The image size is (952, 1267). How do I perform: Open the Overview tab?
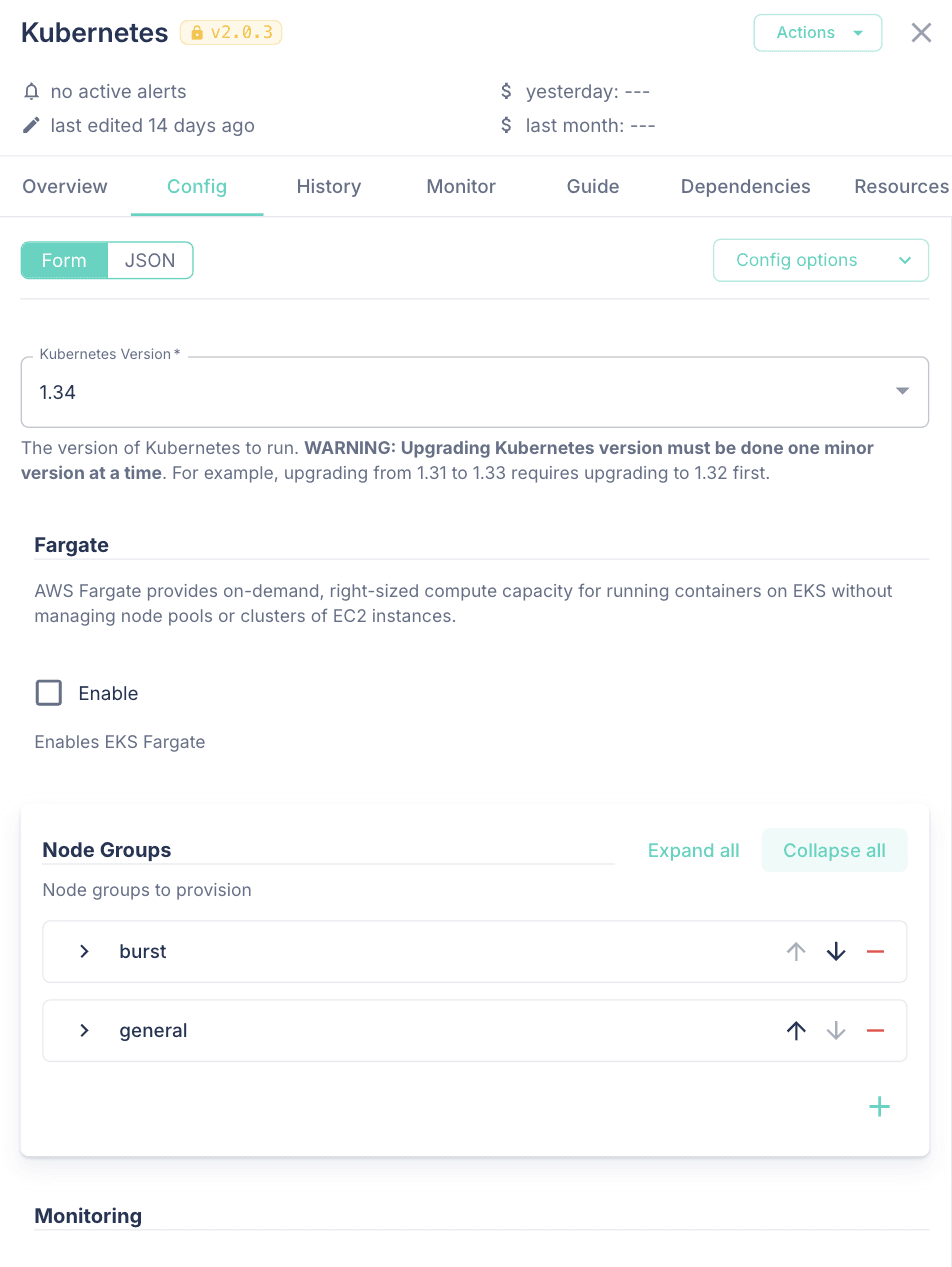[x=65, y=186]
